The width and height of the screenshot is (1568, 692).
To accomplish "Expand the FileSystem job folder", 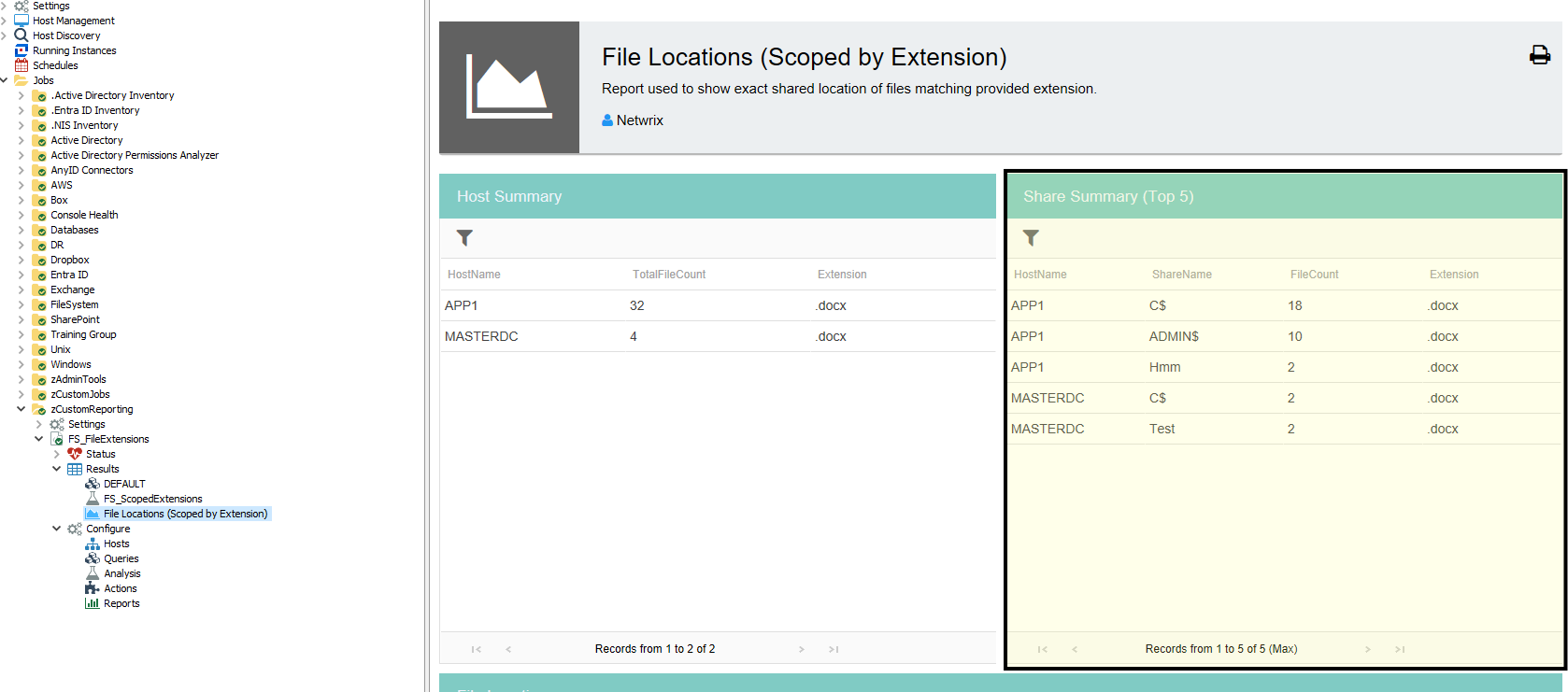I will pyautogui.click(x=21, y=304).
